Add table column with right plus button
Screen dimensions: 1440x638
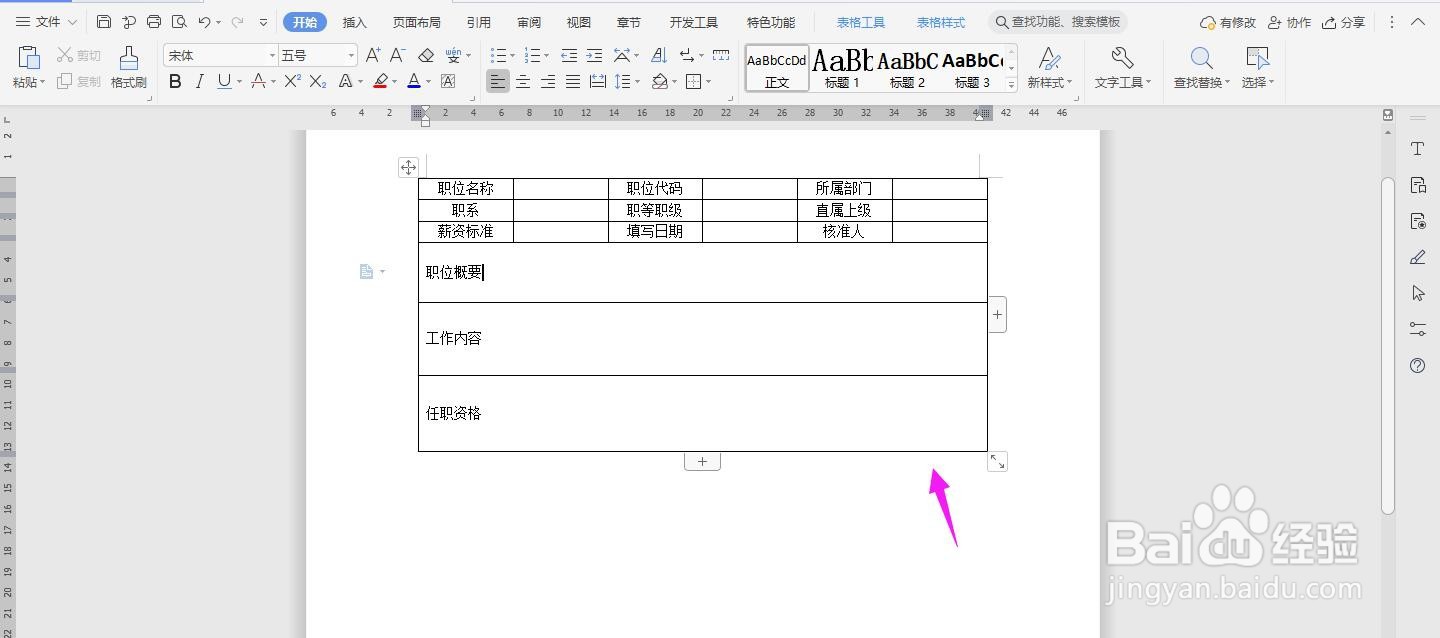coord(998,314)
